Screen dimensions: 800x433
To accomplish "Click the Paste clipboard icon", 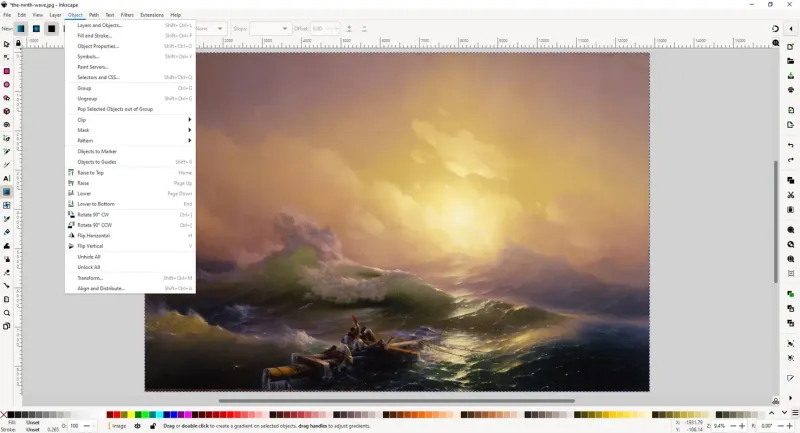I will pyautogui.click(x=790, y=210).
